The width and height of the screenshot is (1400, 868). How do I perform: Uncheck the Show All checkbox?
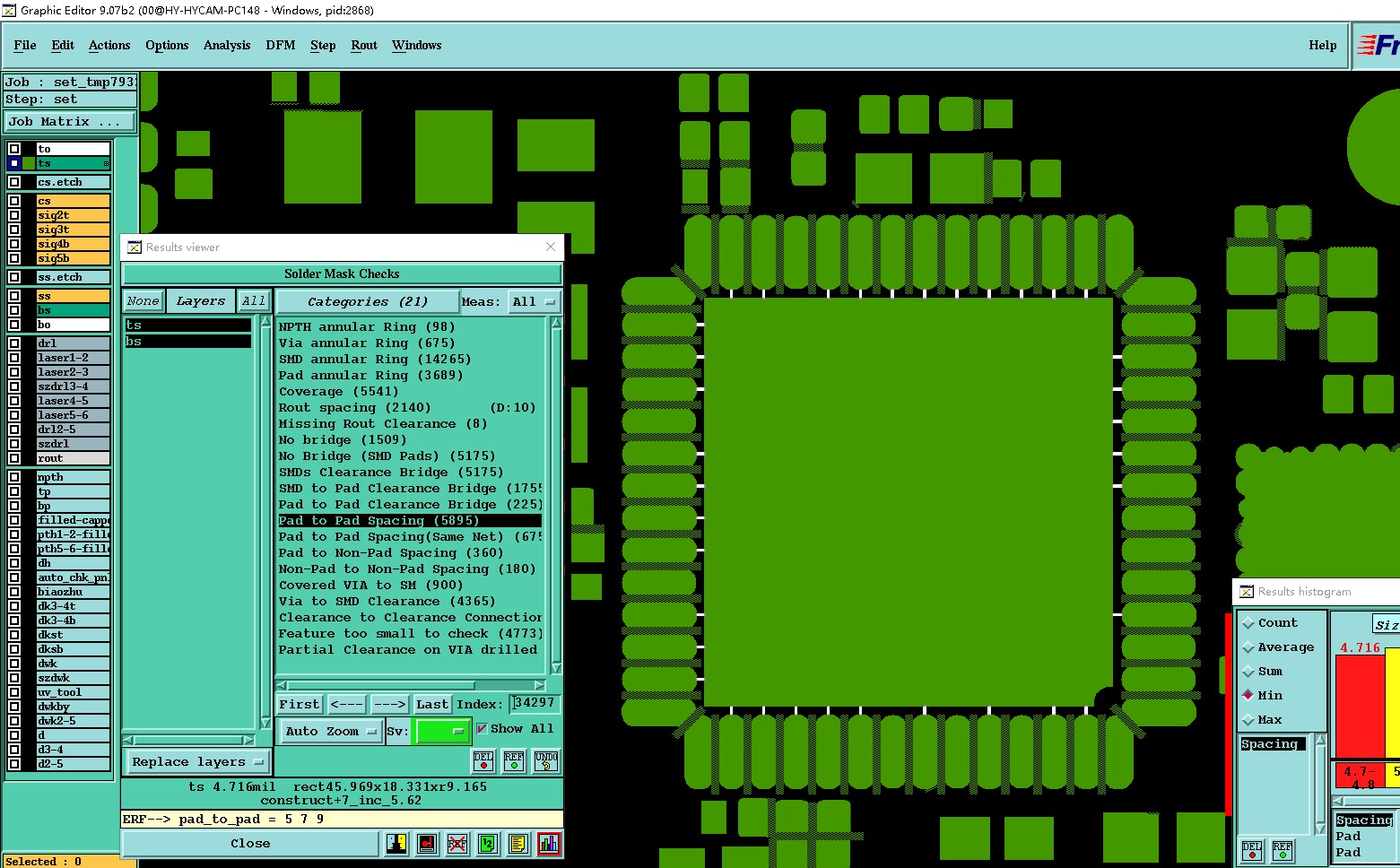click(483, 729)
